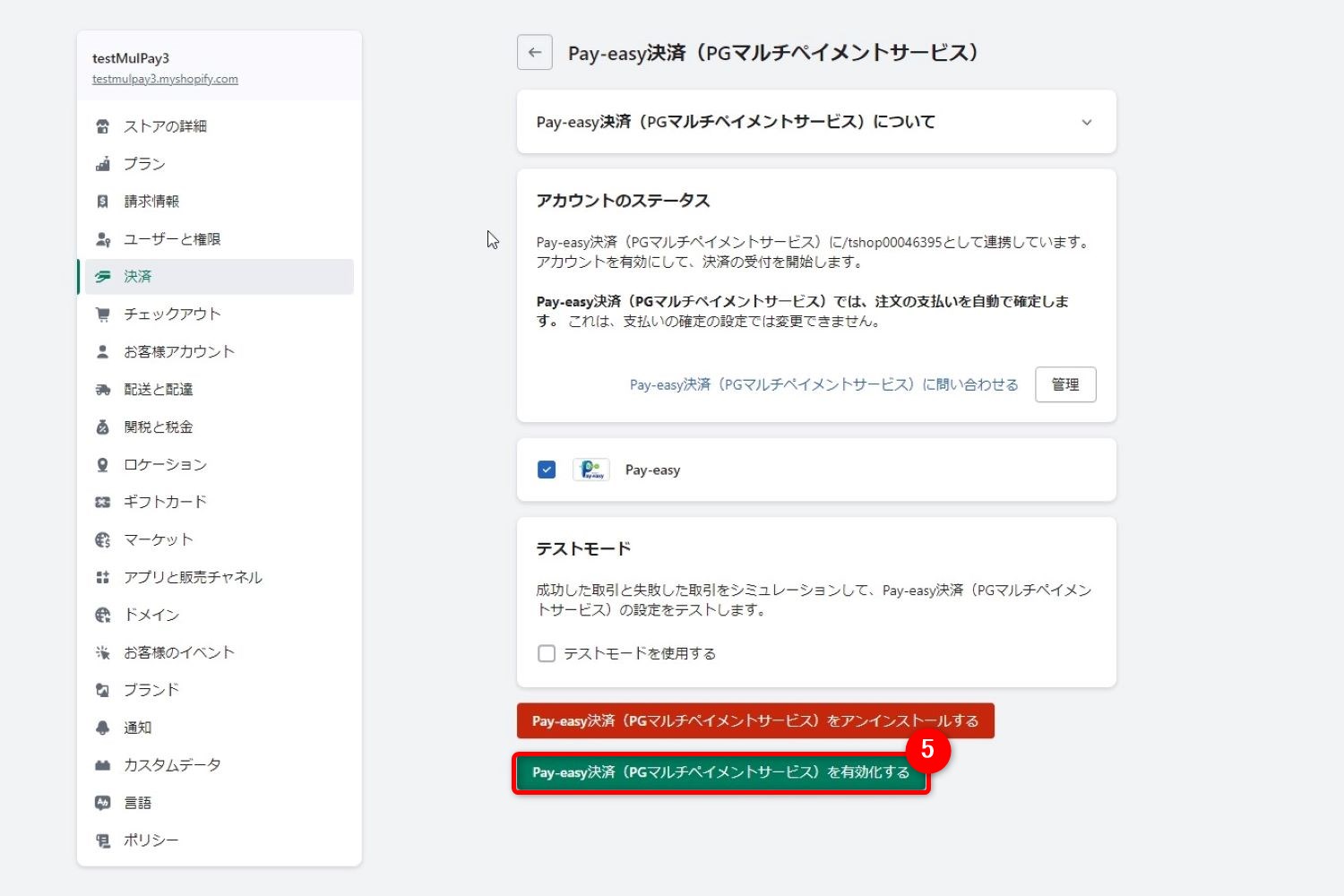Click the 管理 manage button
This screenshot has width=1344, height=896.
(1065, 384)
